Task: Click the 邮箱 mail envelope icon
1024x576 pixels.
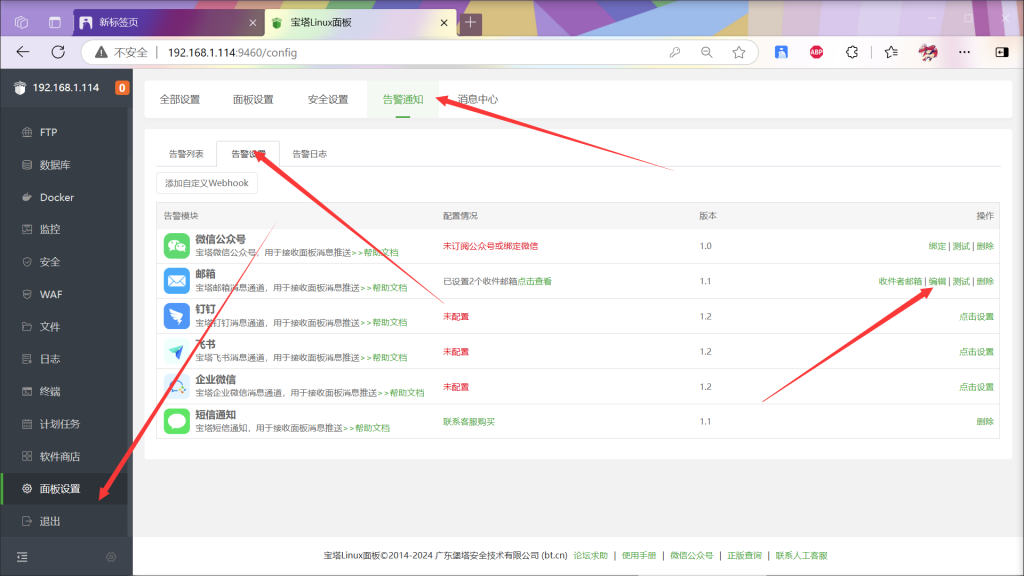Action: click(x=176, y=281)
